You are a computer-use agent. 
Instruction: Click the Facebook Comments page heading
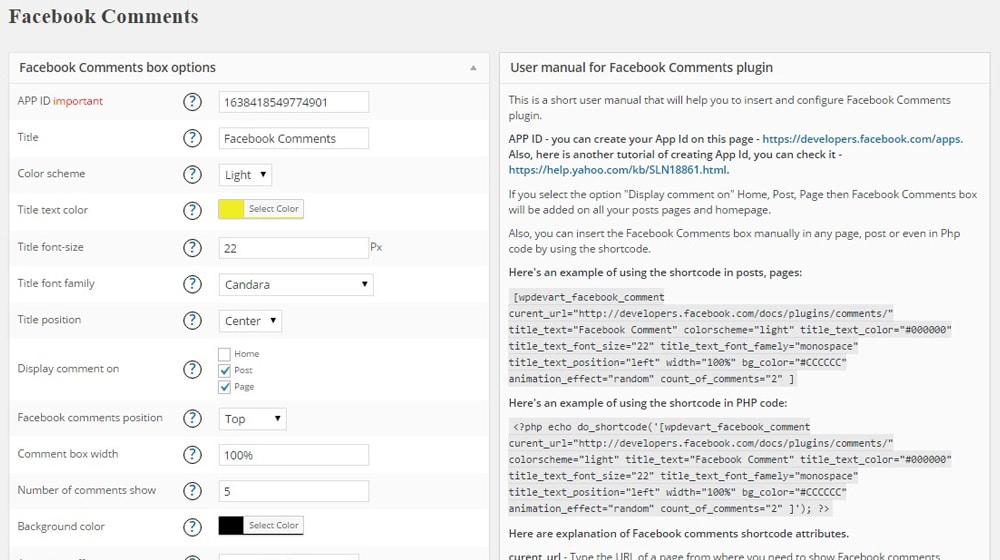(x=103, y=16)
